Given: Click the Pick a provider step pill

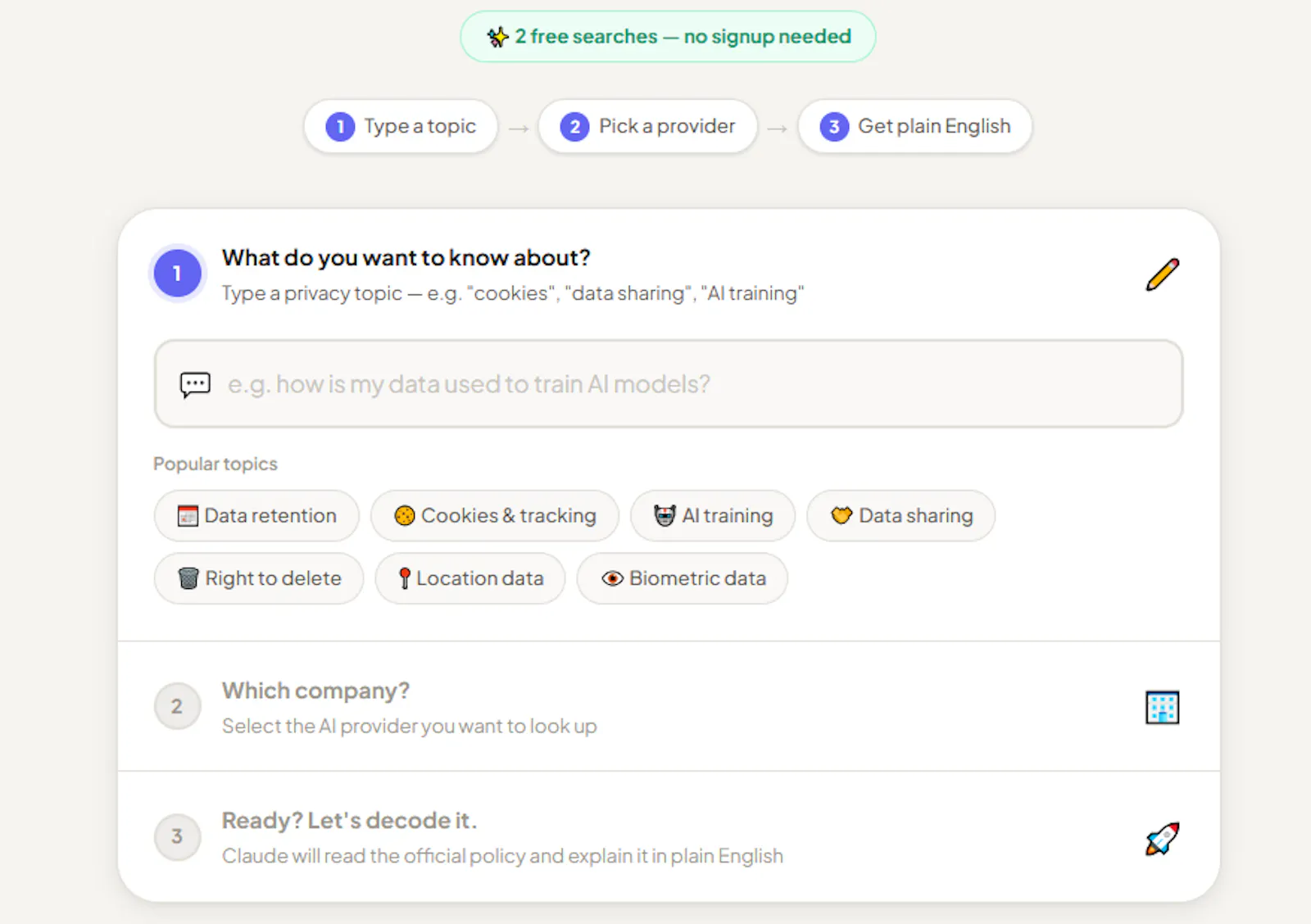Looking at the screenshot, I should point(648,126).
